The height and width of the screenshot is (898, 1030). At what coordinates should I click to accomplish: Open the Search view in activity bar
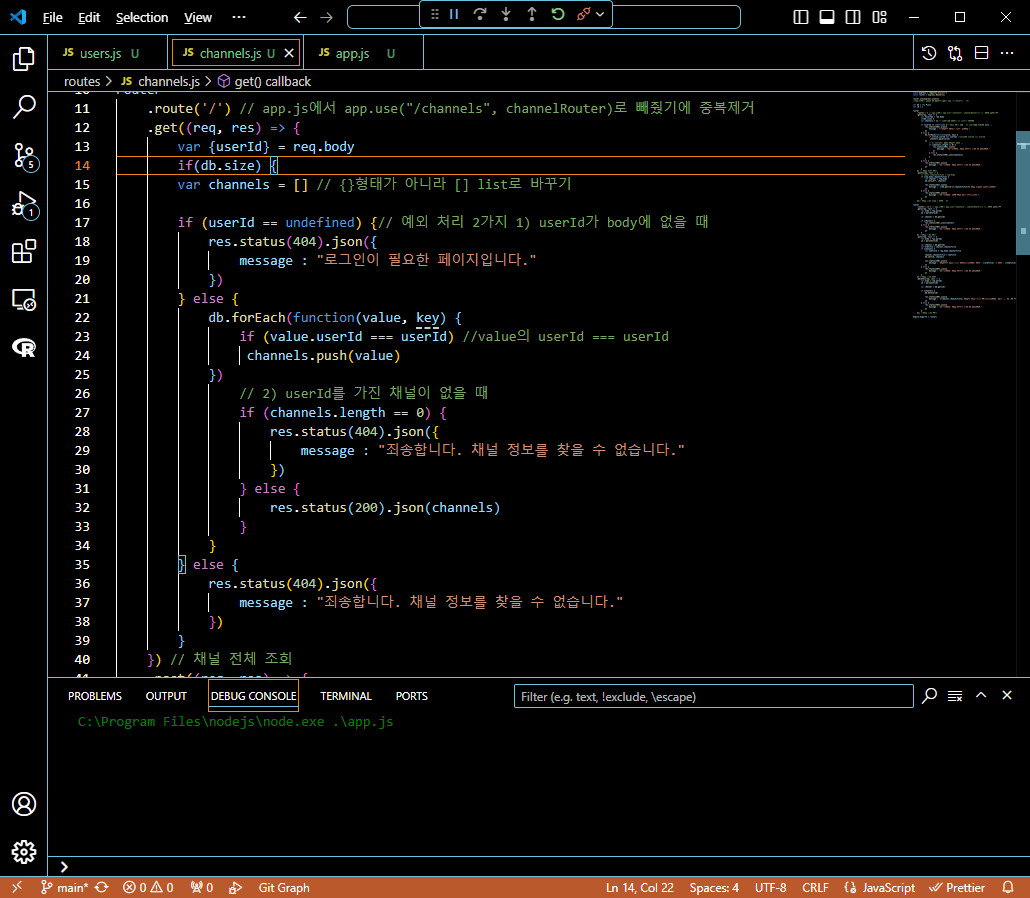pos(24,107)
